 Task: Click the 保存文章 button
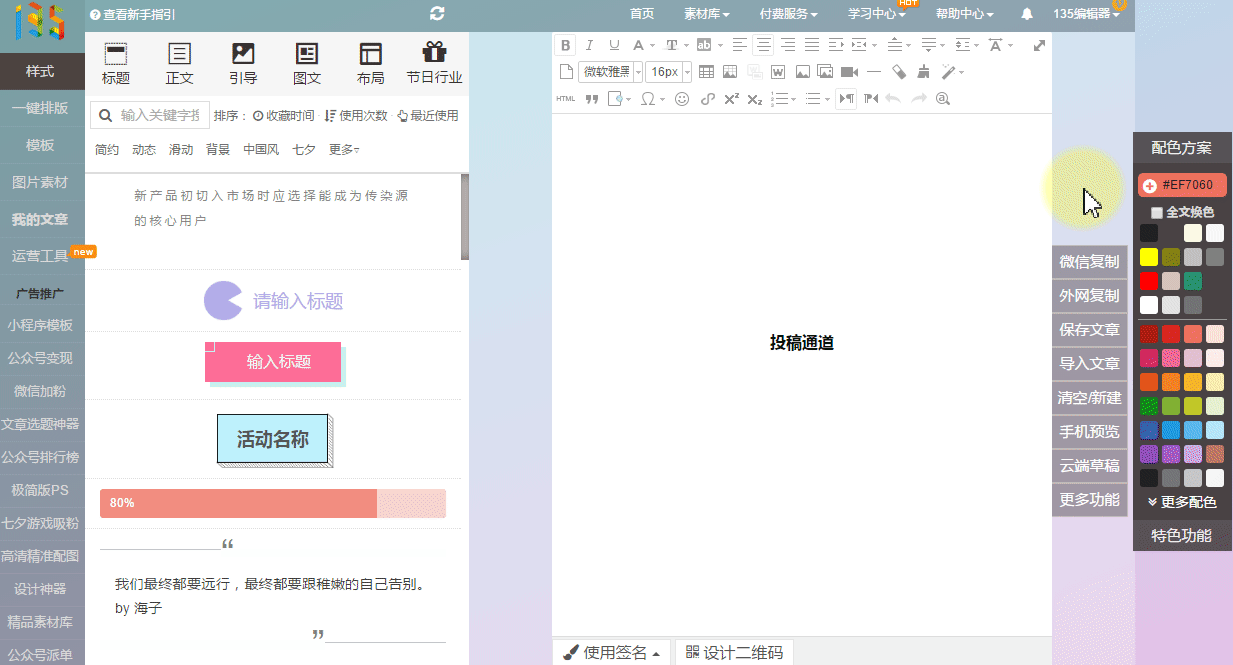coord(1089,330)
